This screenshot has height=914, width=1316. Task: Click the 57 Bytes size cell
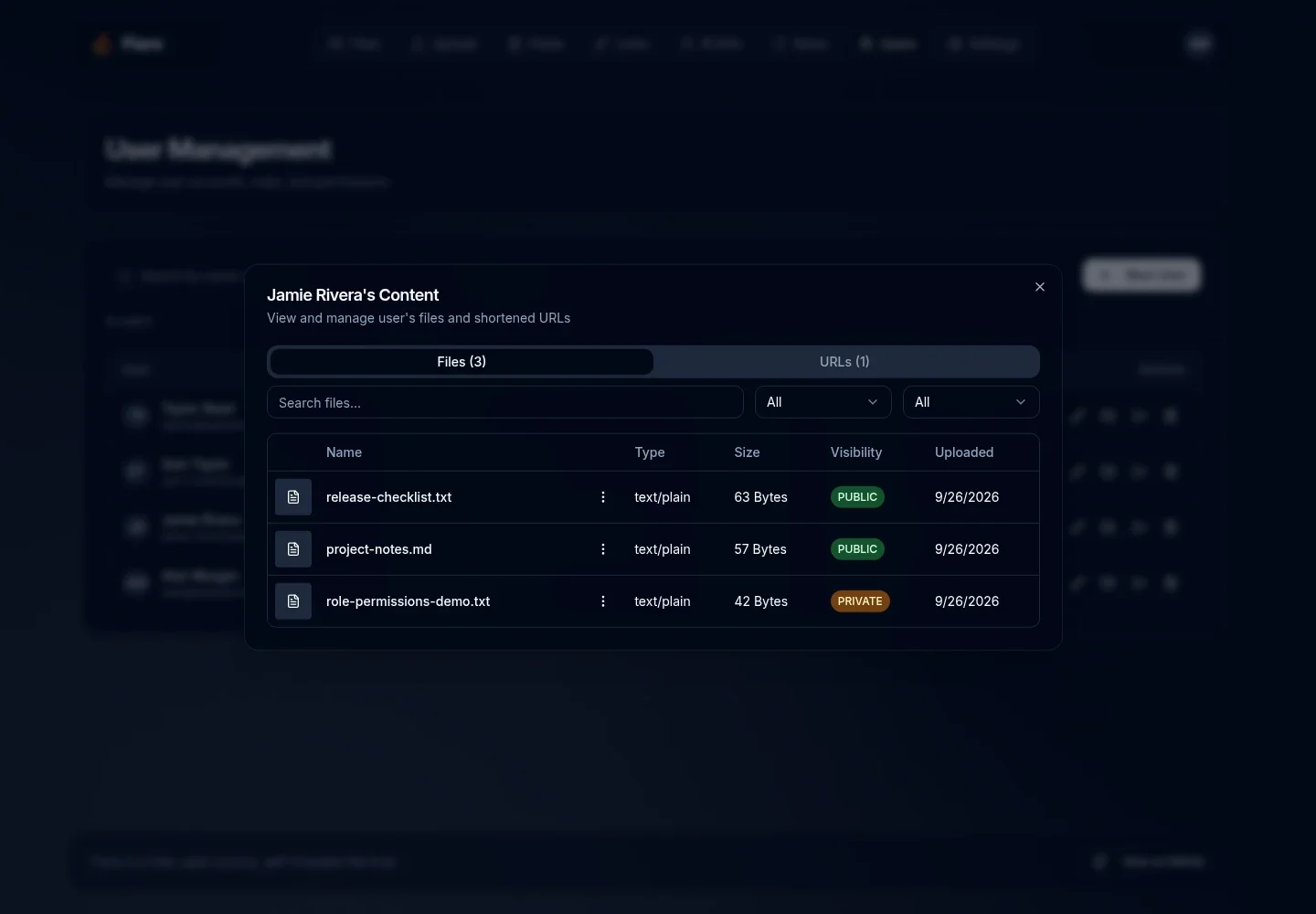(760, 549)
